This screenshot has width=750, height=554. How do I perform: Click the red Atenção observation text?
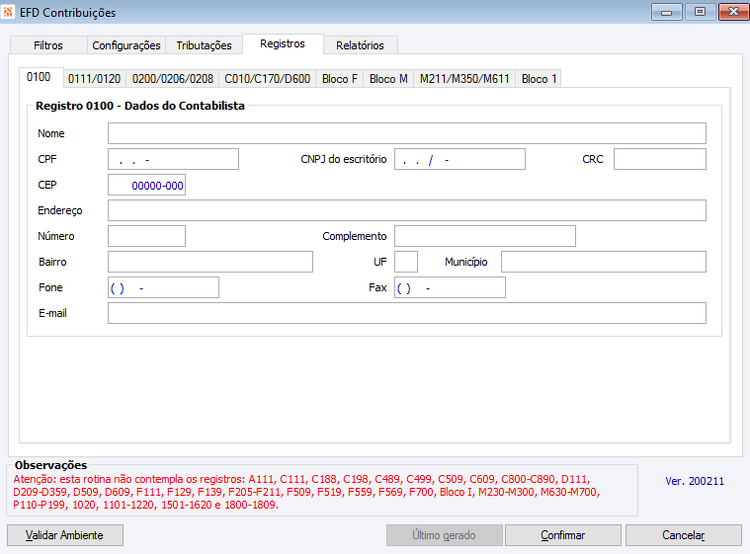tap(306, 492)
